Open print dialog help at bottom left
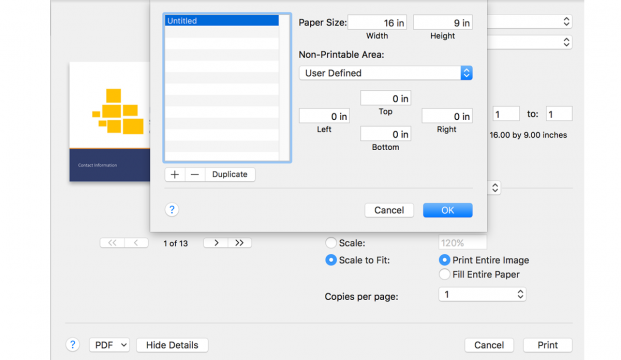The image size is (621, 360). [72, 345]
